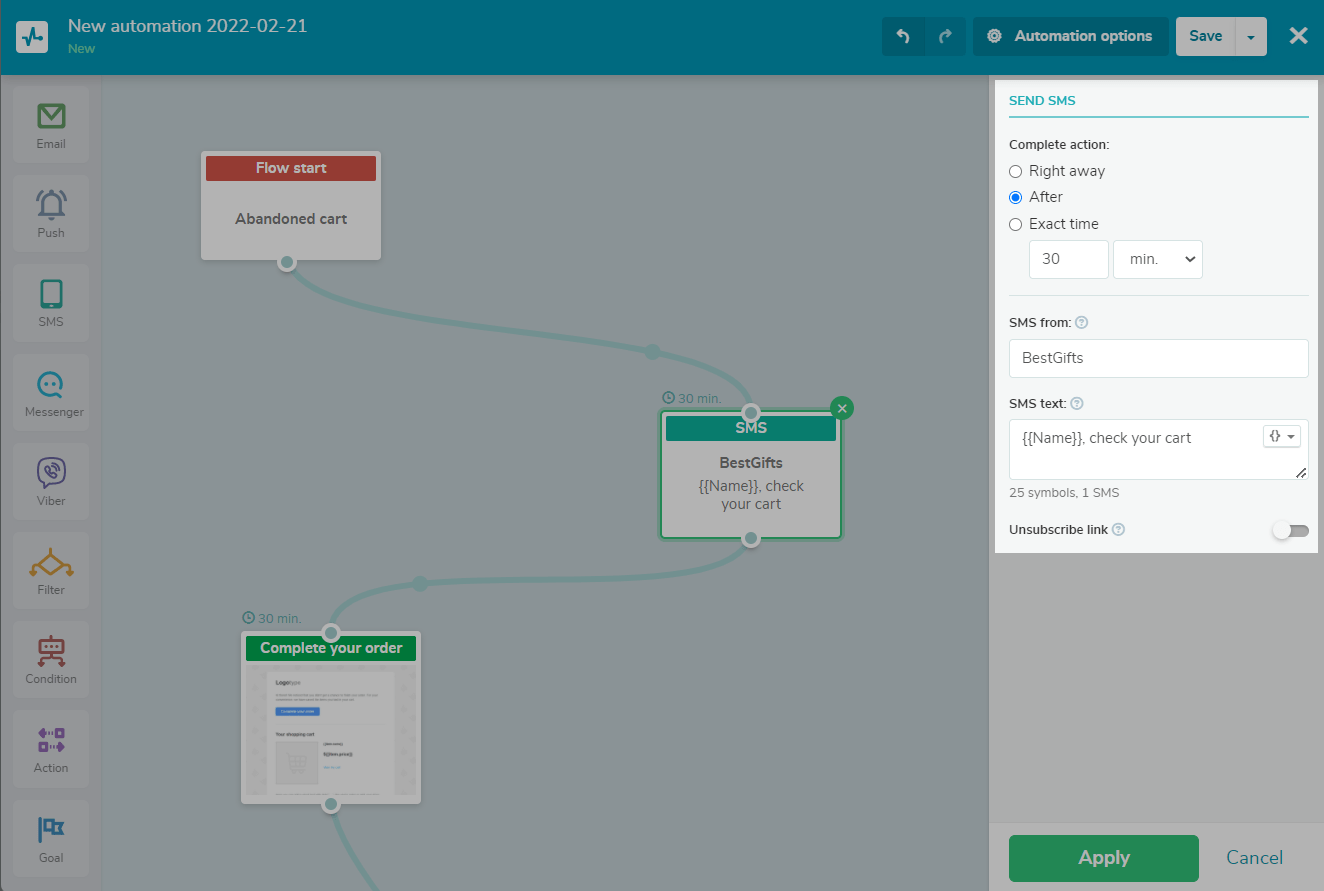Click the automation title New automation 2022-02-21
This screenshot has width=1324, height=891.
pos(187,26)
